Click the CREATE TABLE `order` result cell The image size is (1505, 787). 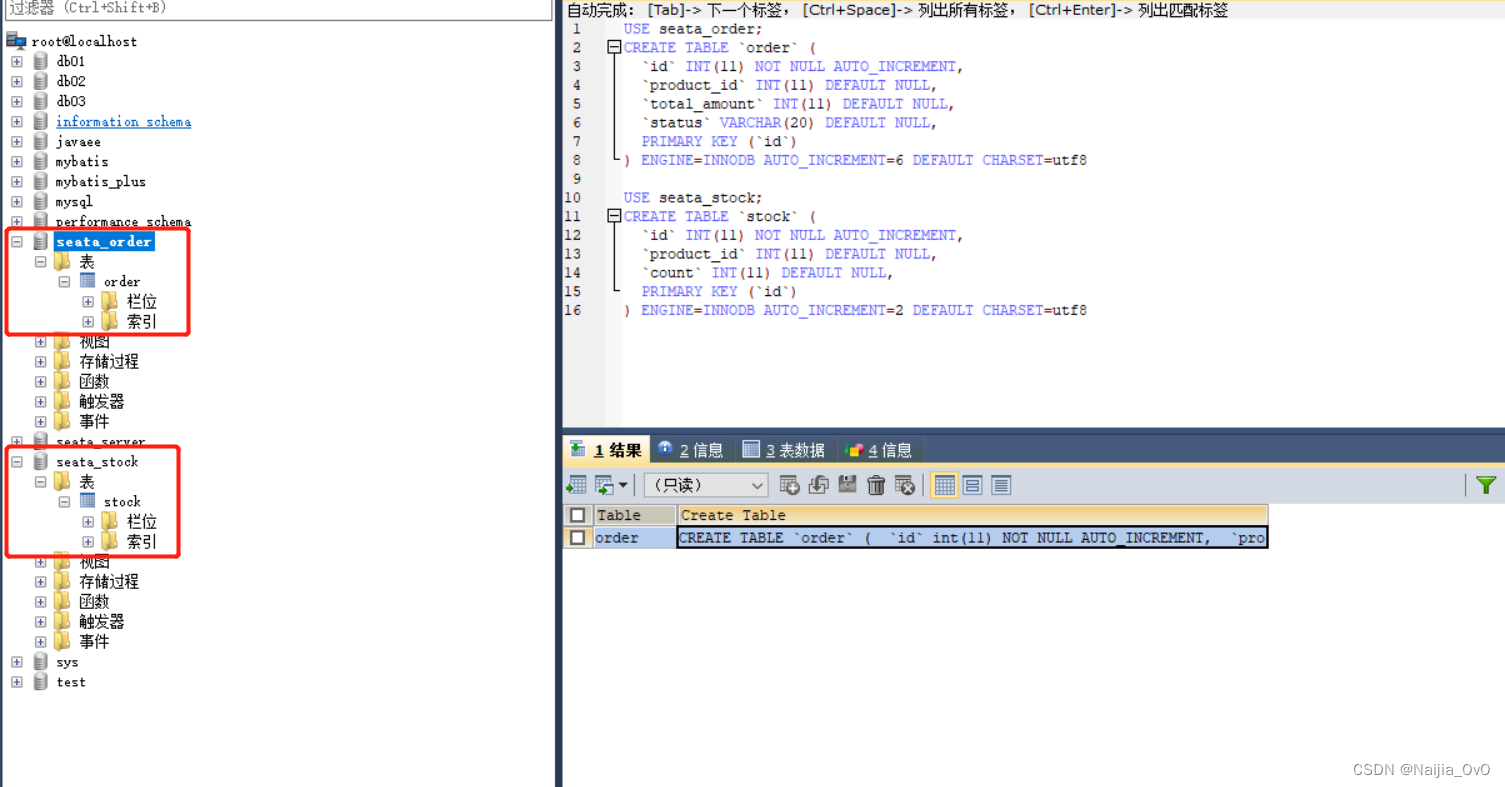[972, 538]
